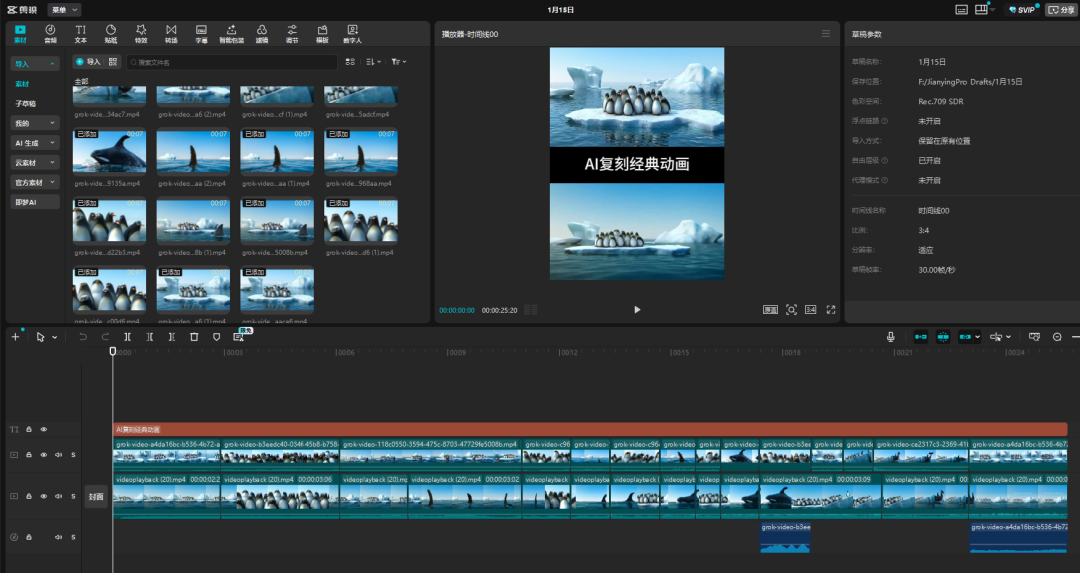
Task: Open the 转场 (Transitions) panel
Action: tap(171, 34)
